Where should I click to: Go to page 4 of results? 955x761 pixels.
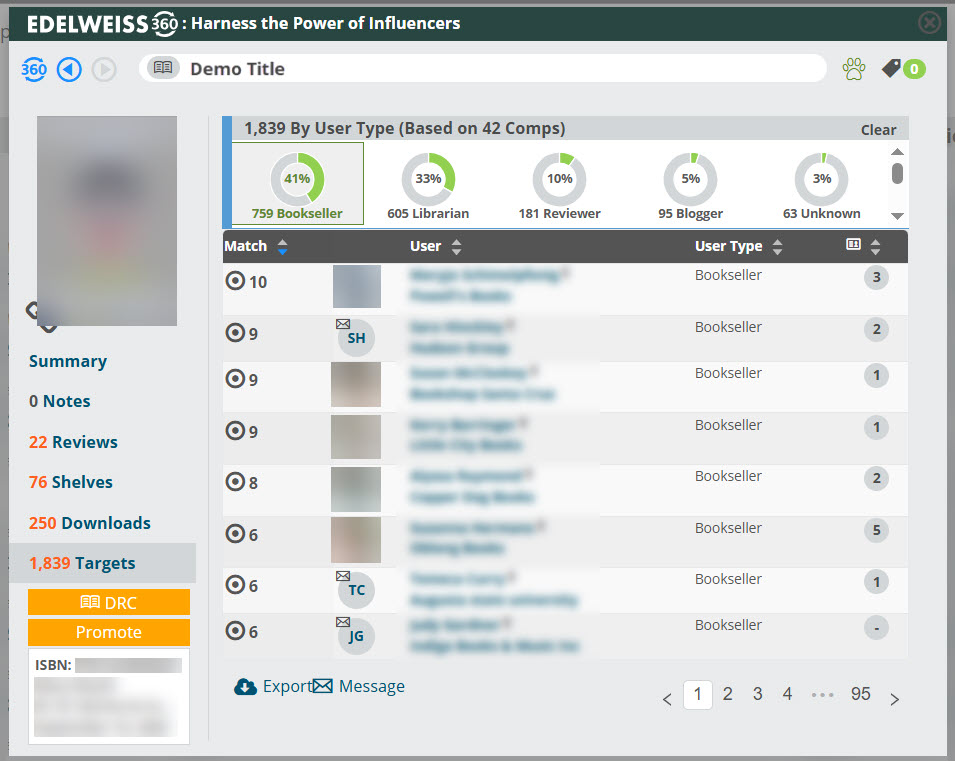click(x=787, y=694)
